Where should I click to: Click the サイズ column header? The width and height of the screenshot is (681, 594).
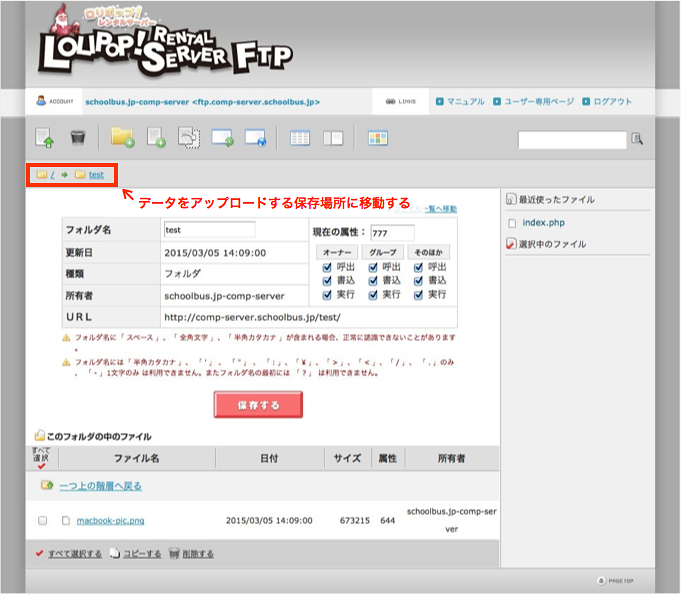coord(347,458)
